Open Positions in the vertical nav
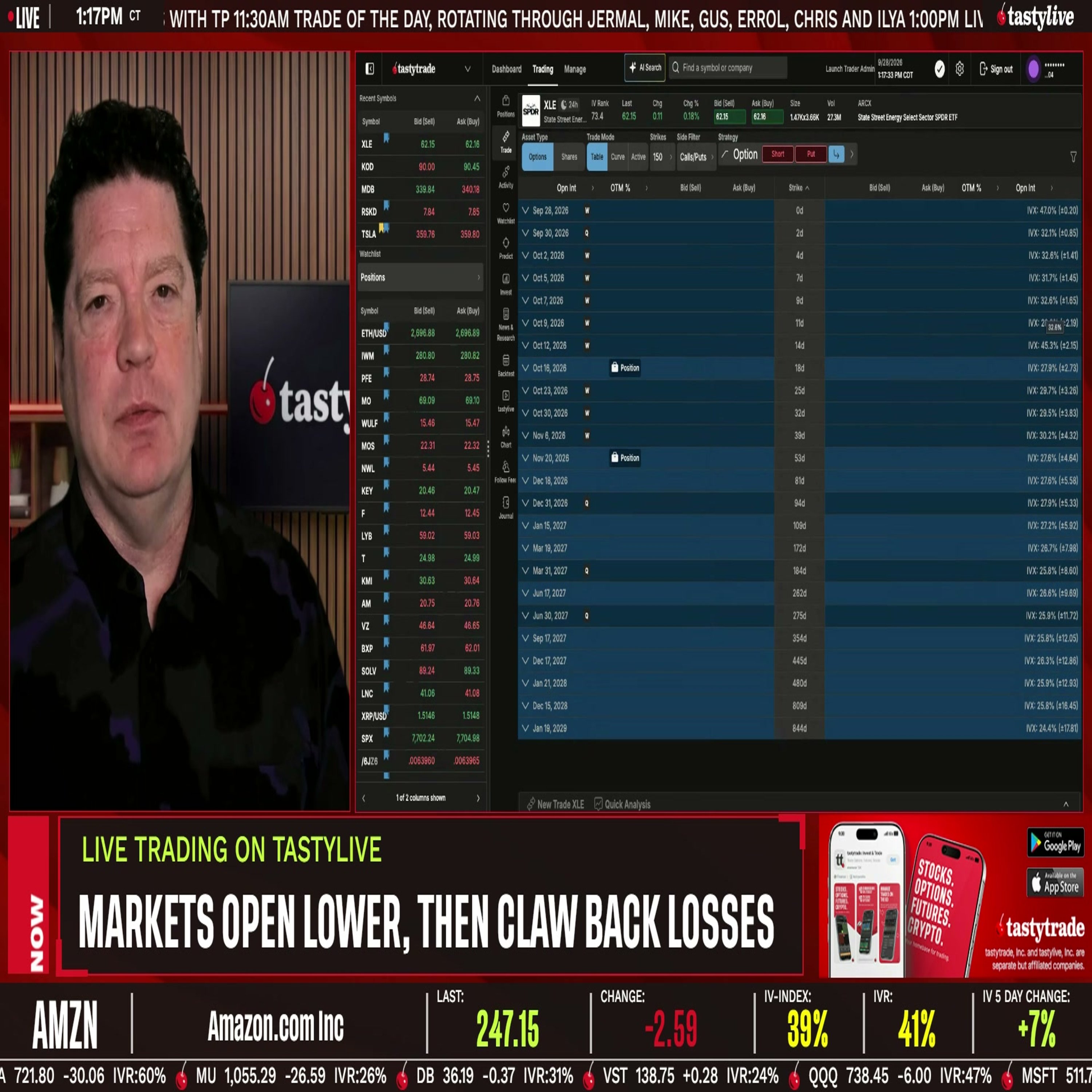The height and width of the screenshot is (1092, 1092). click(x=506, y=106)
